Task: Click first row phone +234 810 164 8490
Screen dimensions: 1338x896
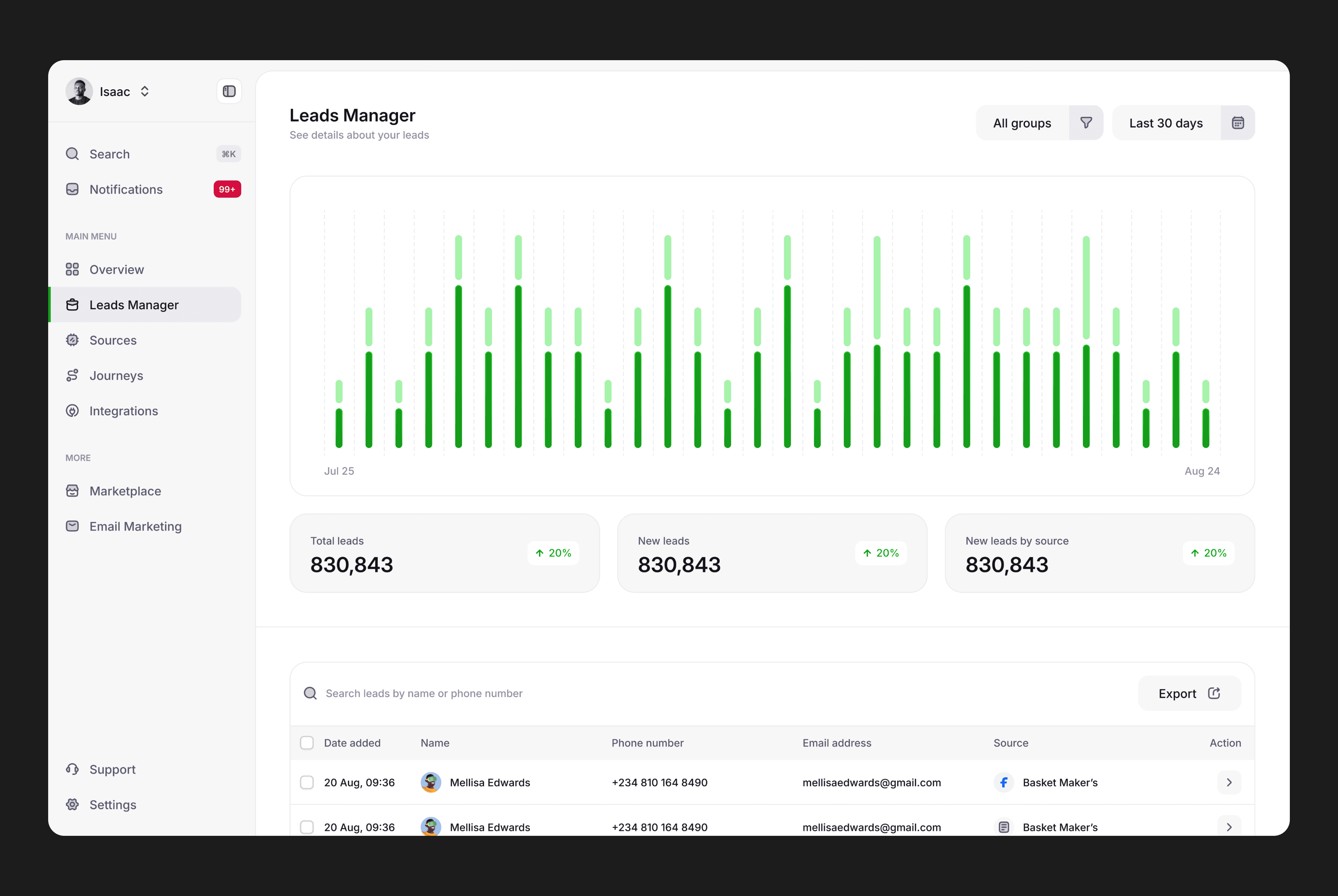Action: (x=660, y=782)
